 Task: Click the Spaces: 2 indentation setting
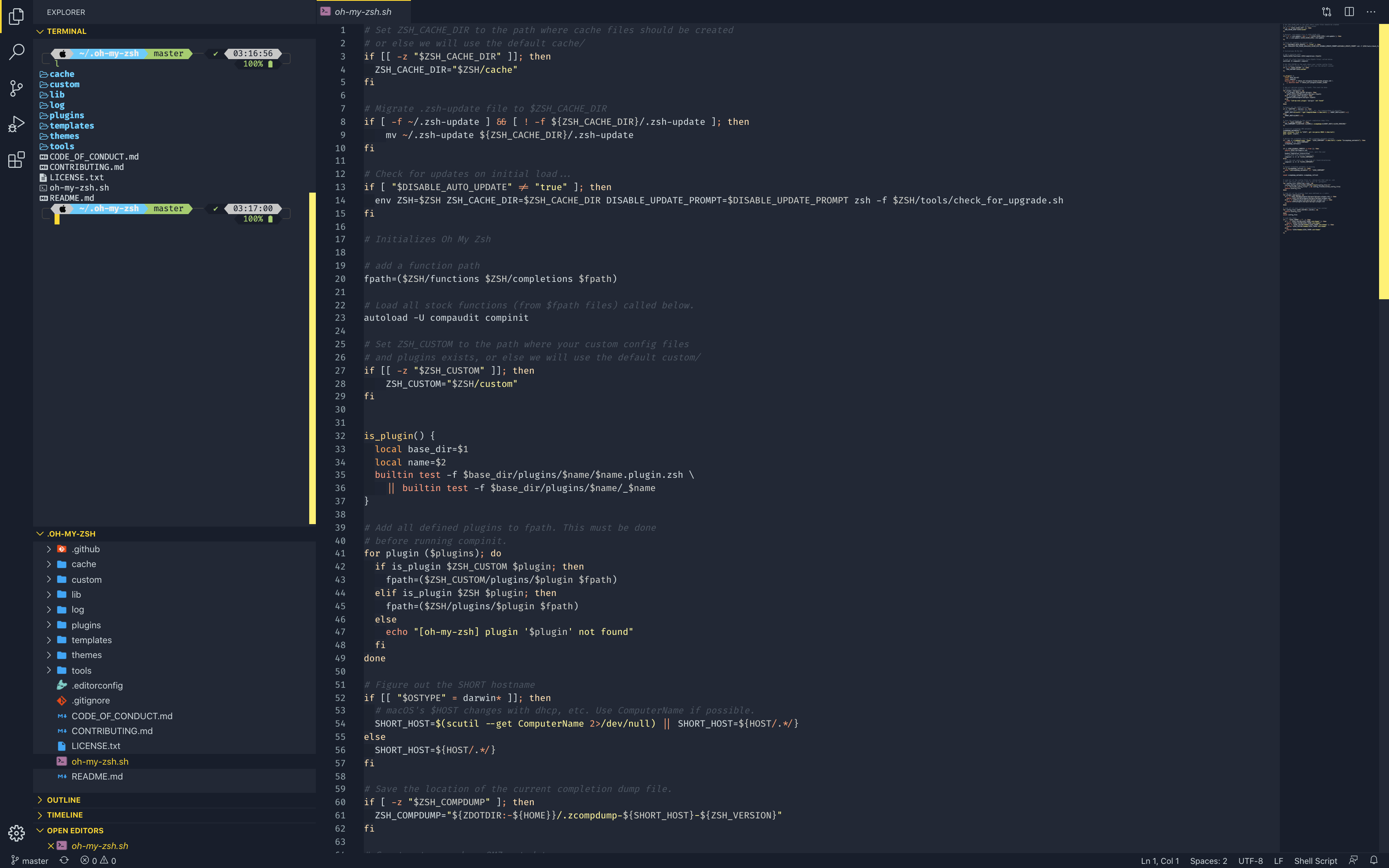coord(1208,861)
